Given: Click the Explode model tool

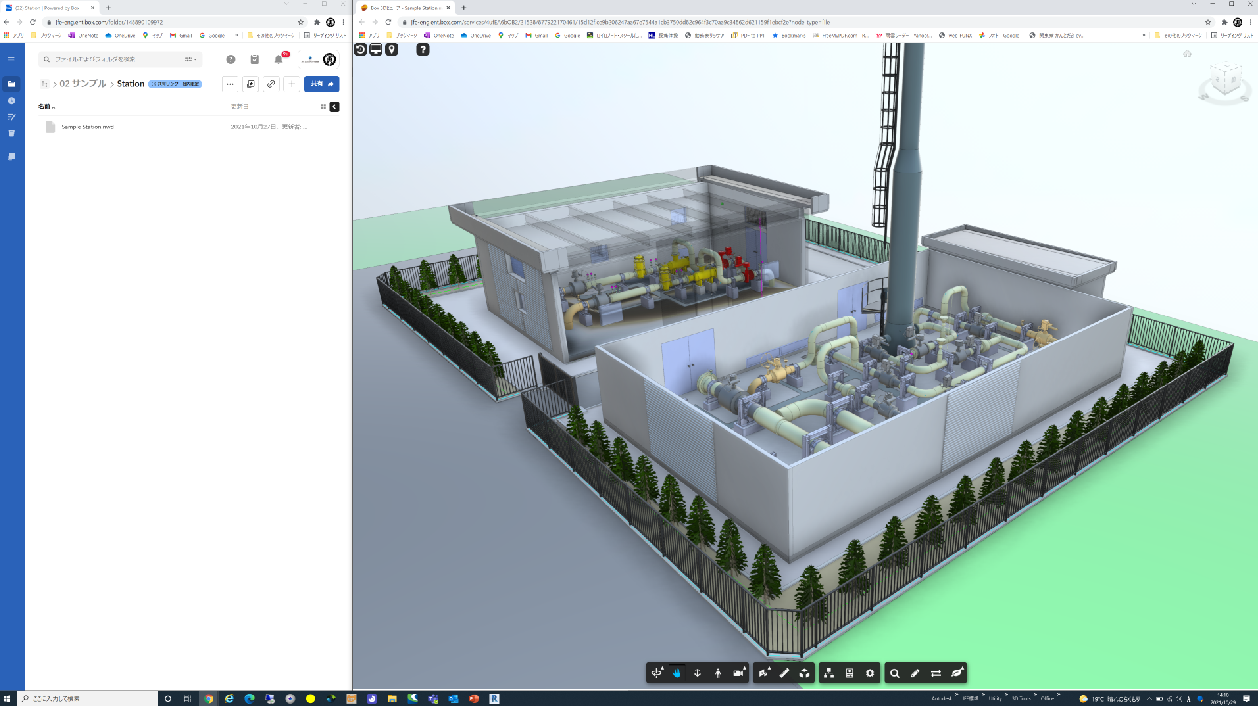Looking at the screenshot, I should point(805,673).
